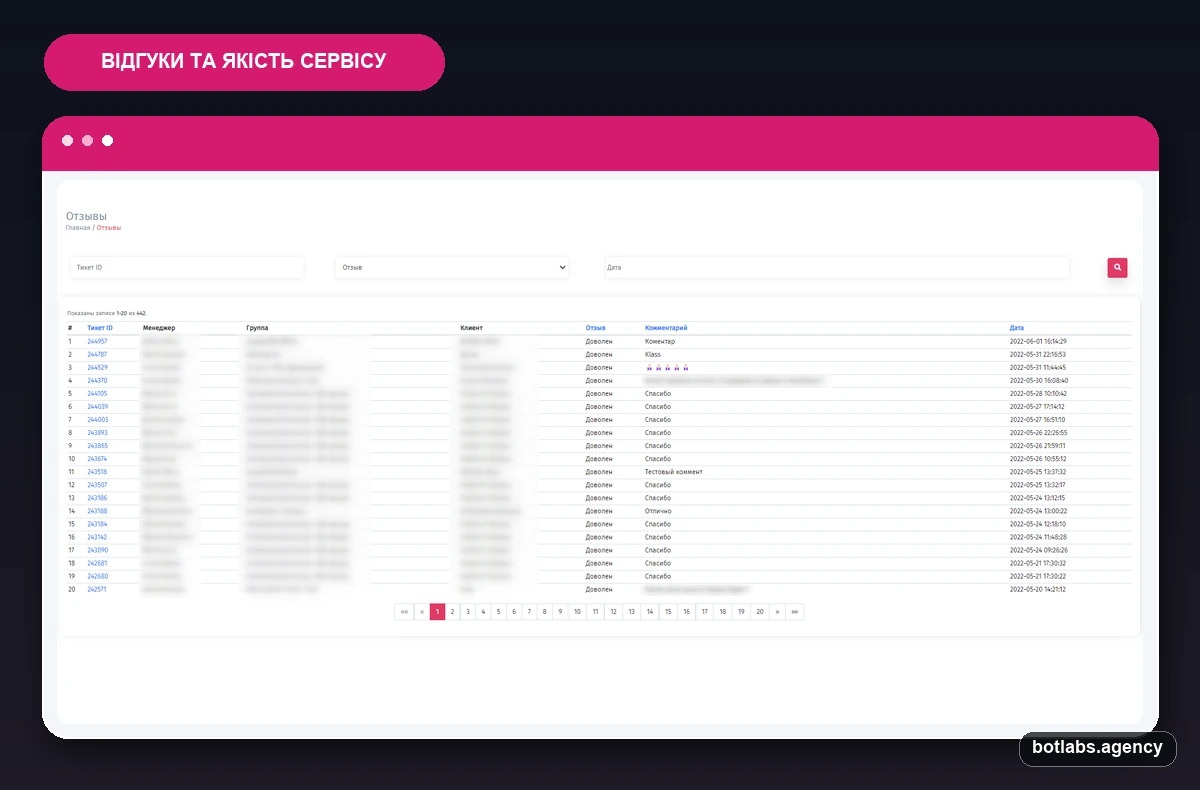This screenshot has height=790, width=1200.
Task: Click the date 2022-05-24 13:00:22
Action: coord(1038,510)
